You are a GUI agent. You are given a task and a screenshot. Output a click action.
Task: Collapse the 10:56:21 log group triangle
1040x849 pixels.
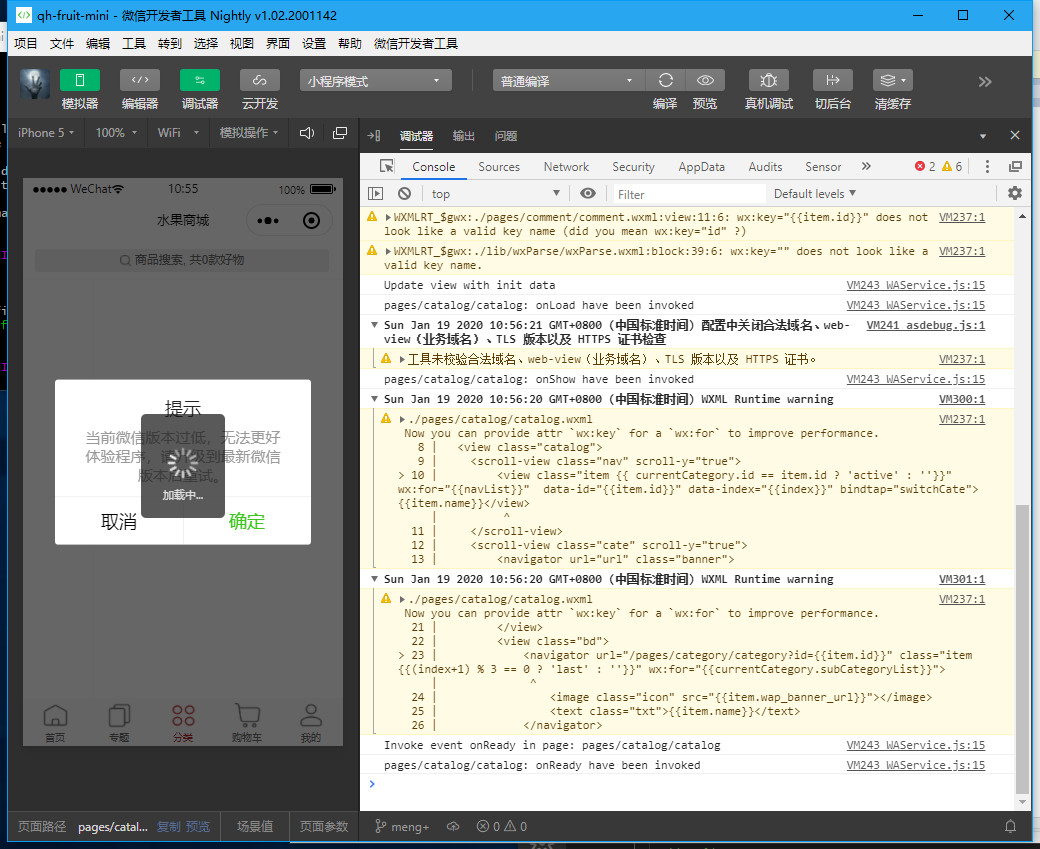click(x=374, y=325)
